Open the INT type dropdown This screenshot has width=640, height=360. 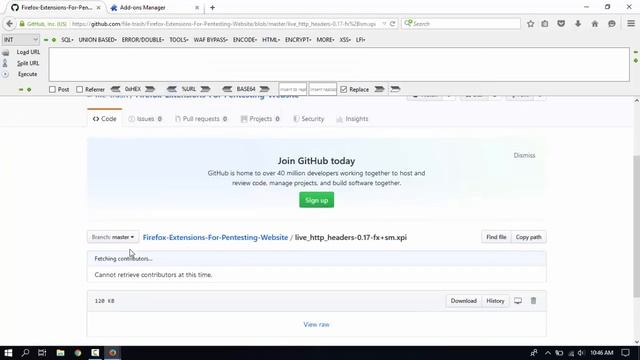20,40
